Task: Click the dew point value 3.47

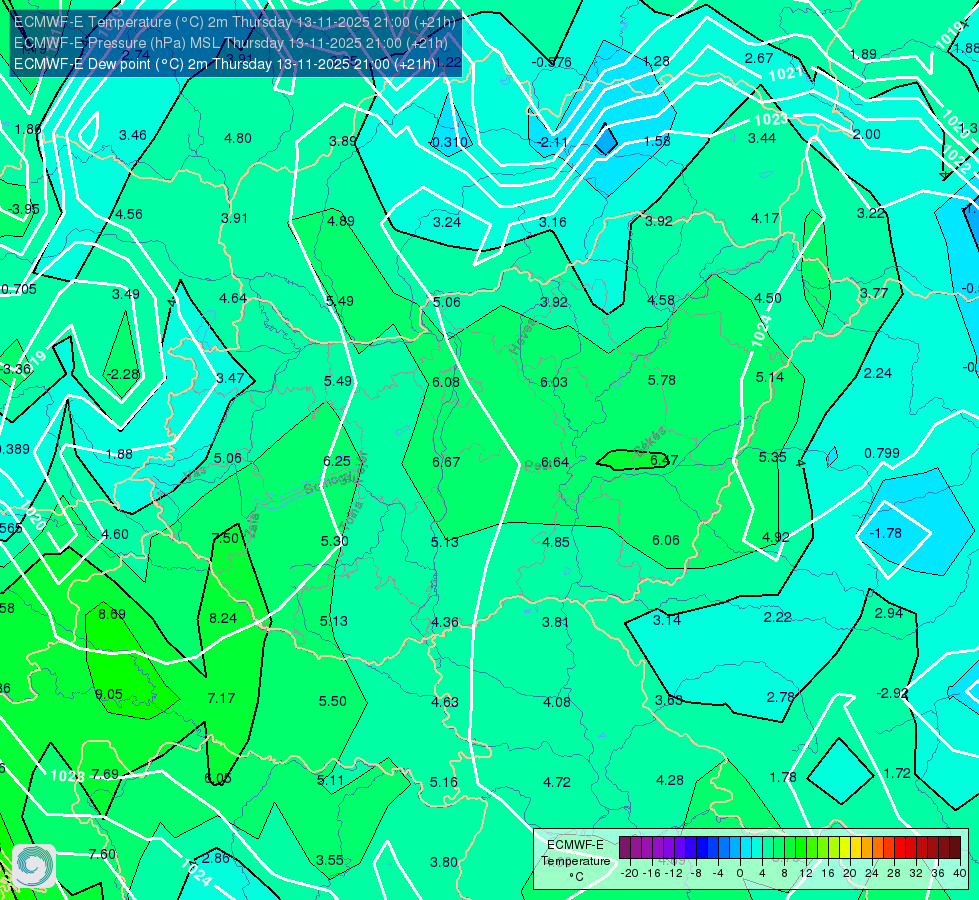Action: [x=230, y=378]
